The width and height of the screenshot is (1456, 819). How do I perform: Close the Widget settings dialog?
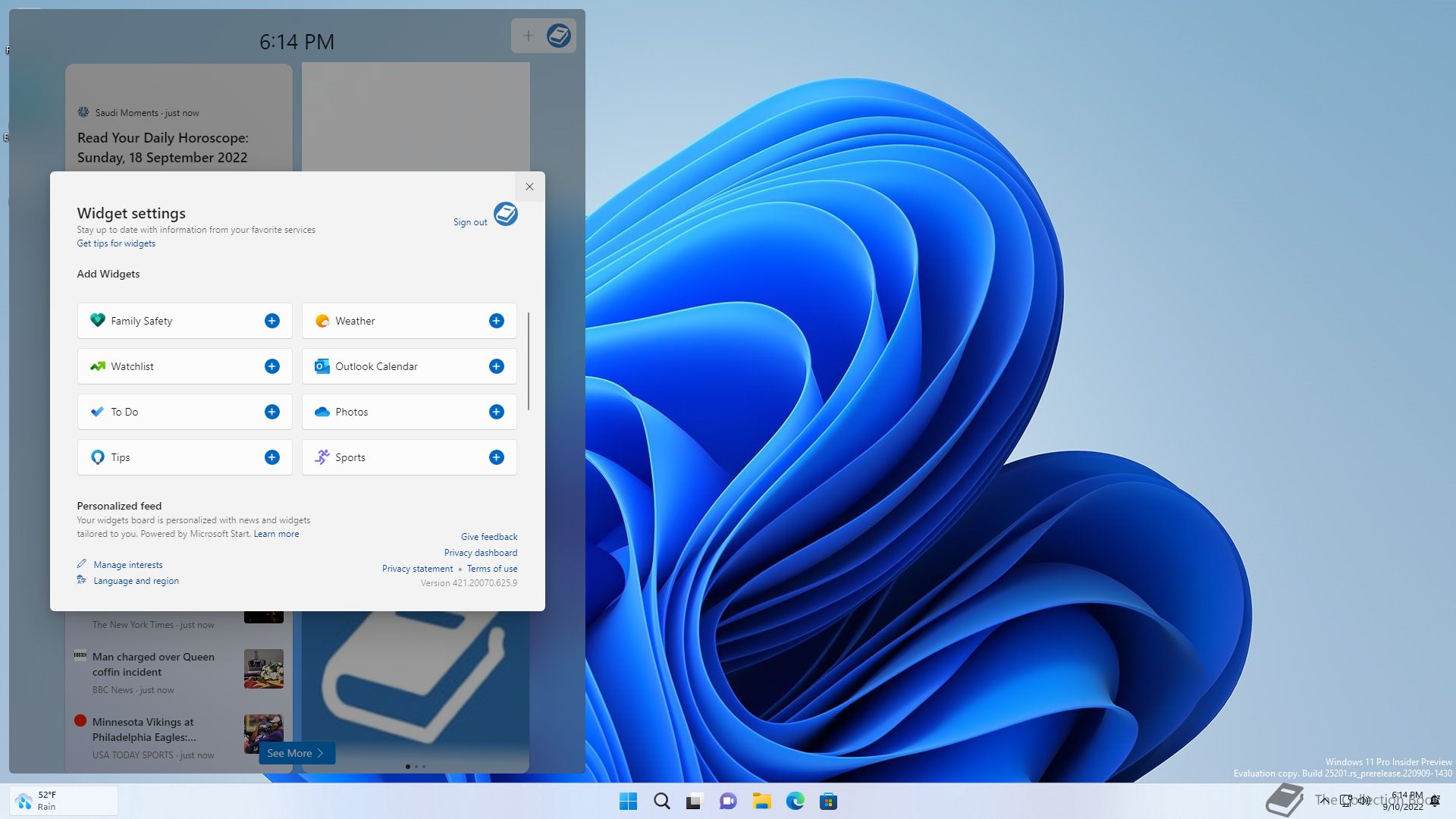click(x=529, y=187)
